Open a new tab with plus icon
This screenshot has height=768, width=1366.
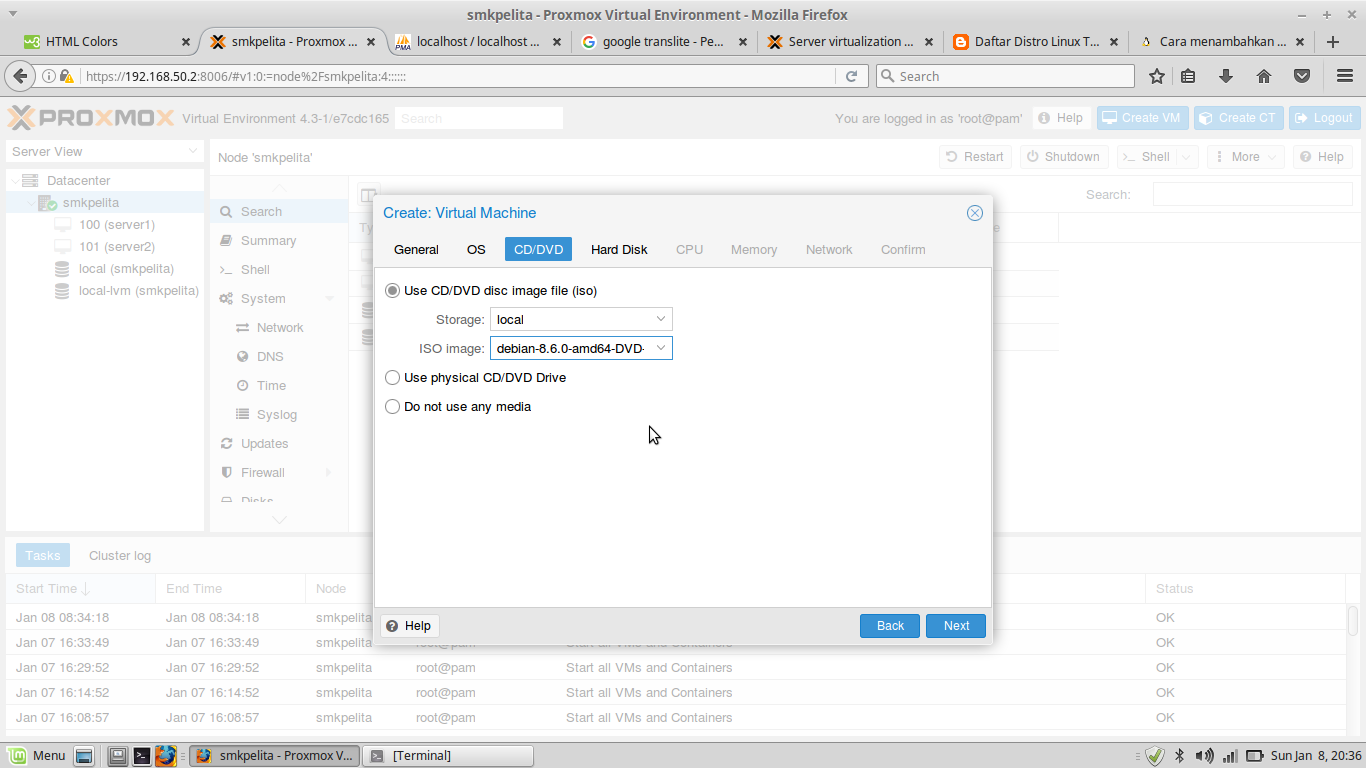coord(1333,42)
